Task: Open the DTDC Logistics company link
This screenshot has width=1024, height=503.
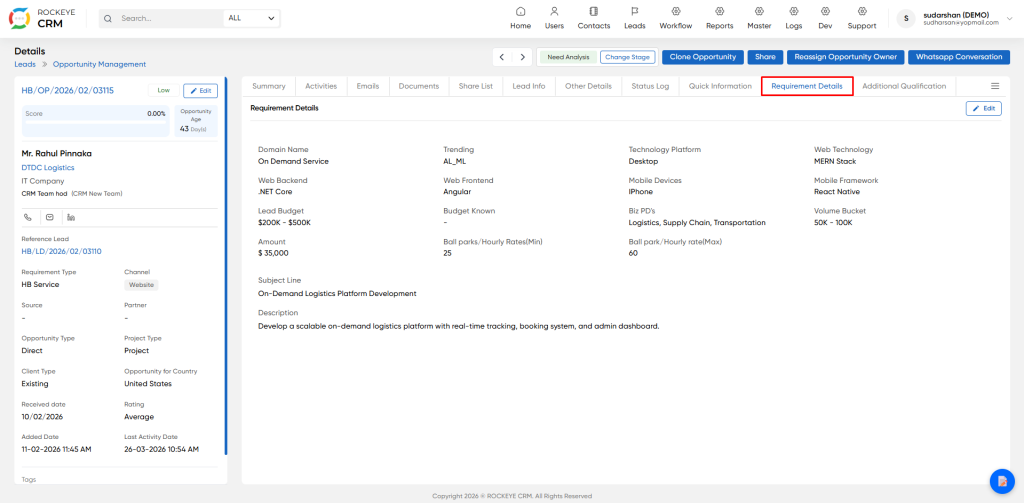Action: click(48, 168)
